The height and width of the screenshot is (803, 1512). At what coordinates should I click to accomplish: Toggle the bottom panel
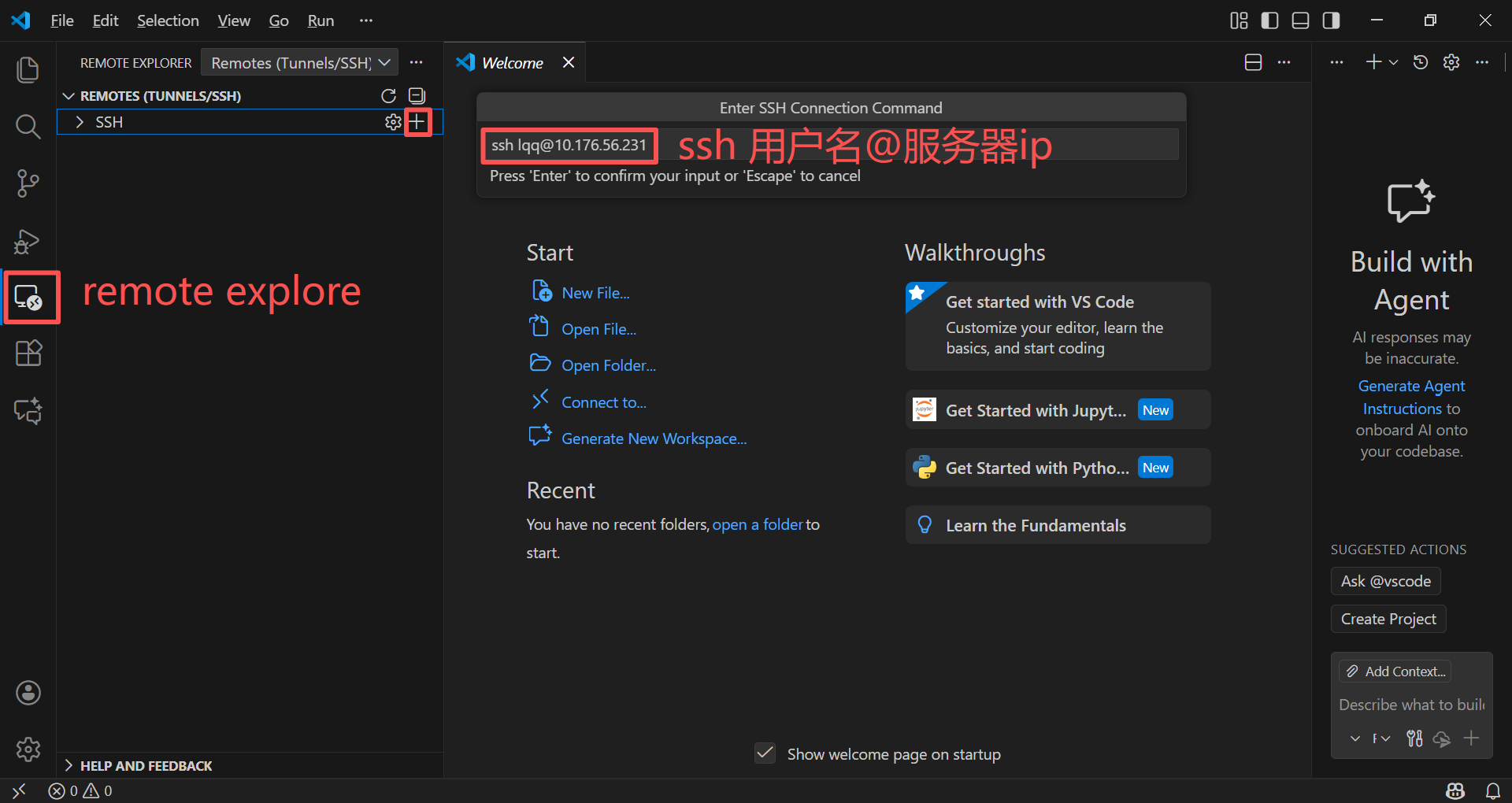point(1300,20)
